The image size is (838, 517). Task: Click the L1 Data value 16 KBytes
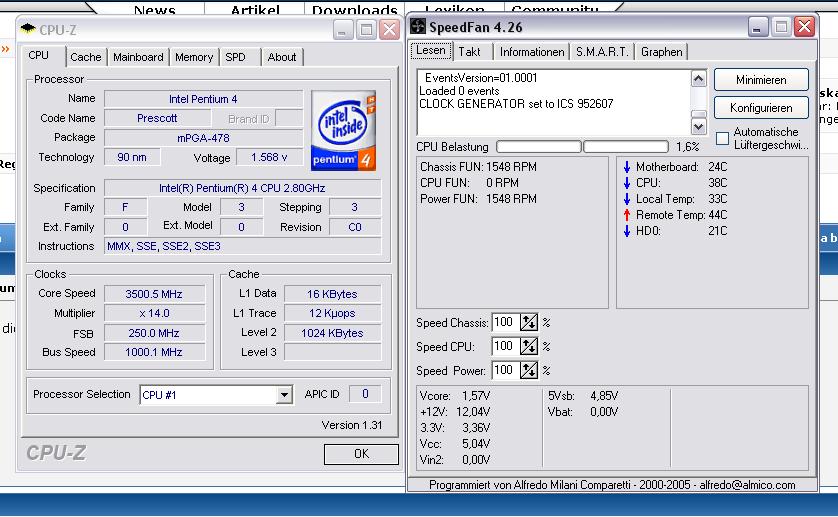pyautogui.click(x=332, y=294)
